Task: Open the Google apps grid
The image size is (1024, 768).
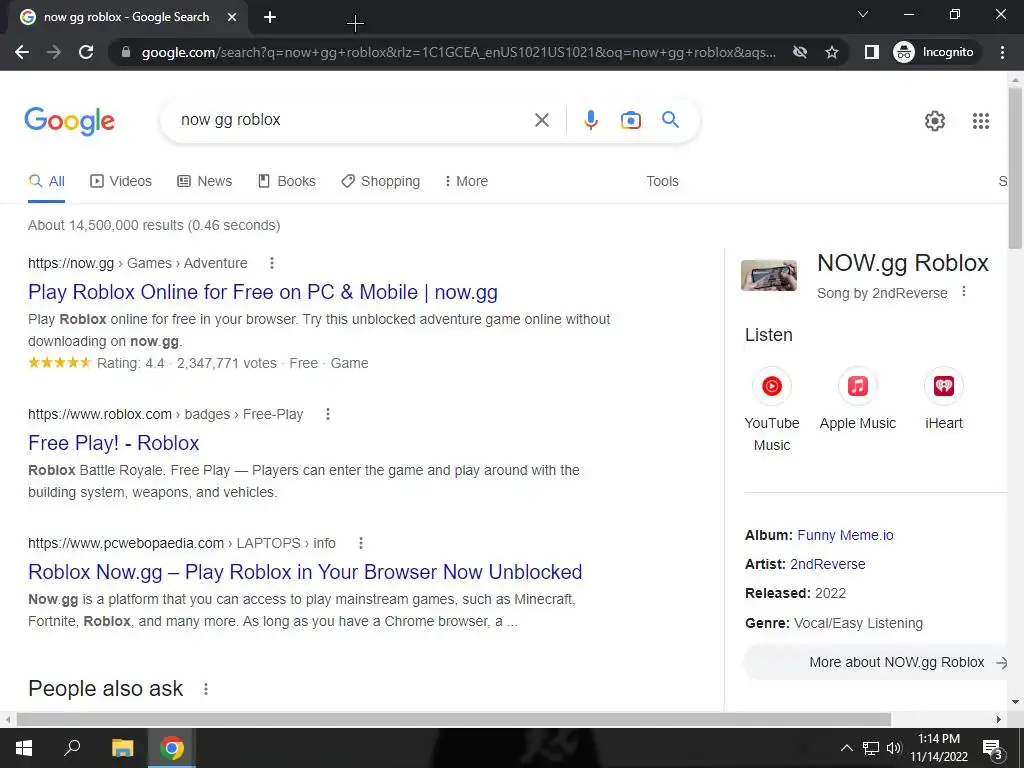Action: coord(980,121)
